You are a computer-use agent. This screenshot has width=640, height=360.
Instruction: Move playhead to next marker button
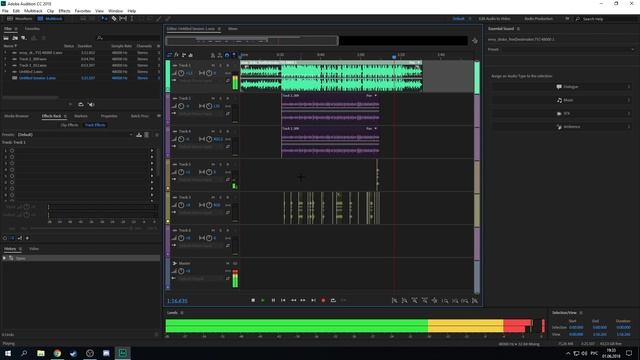pos(313,300)
